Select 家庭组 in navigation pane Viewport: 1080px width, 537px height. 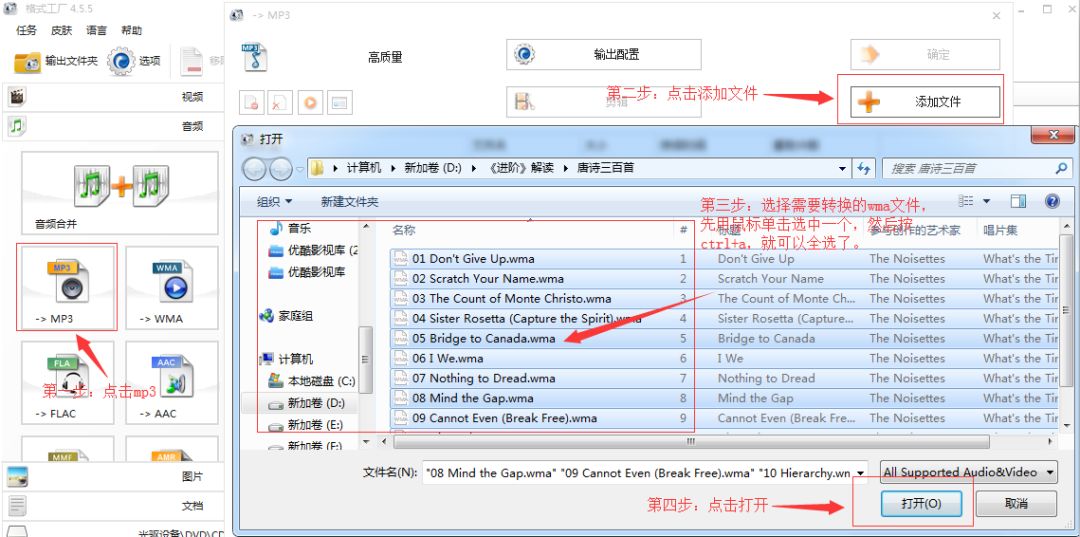286,316
